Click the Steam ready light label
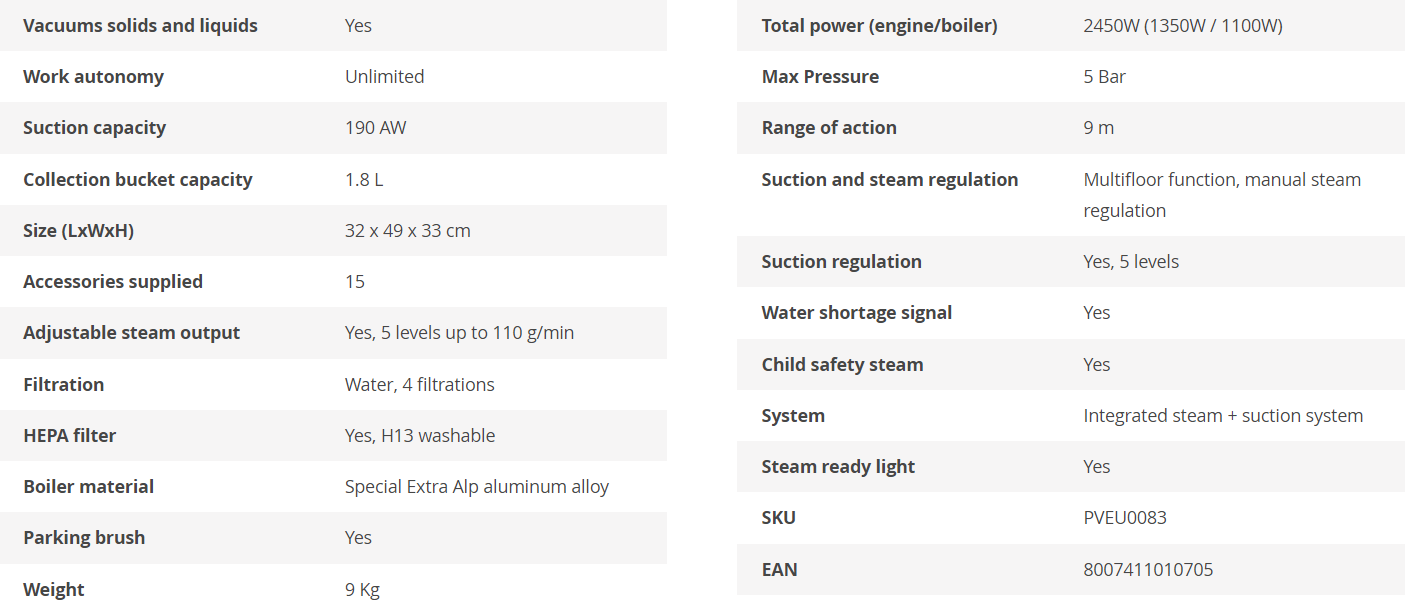Viewport: 1405px width, 607px height. coord(838,467)
